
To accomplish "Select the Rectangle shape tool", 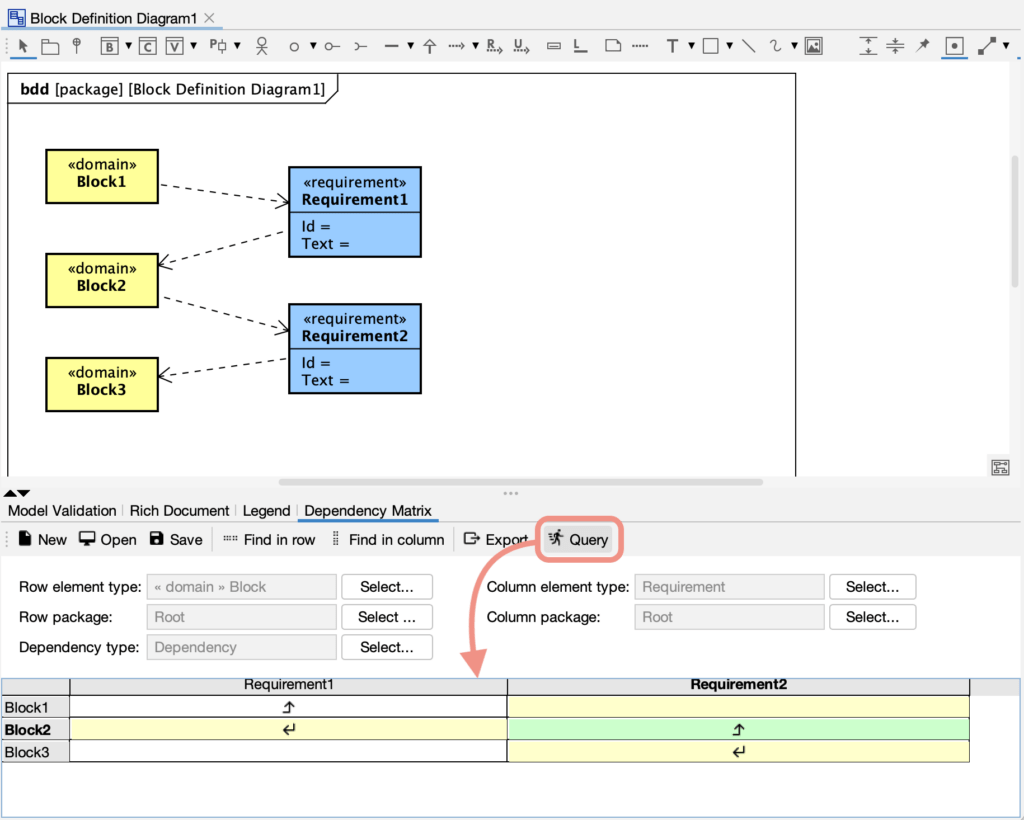I will 710,46.
